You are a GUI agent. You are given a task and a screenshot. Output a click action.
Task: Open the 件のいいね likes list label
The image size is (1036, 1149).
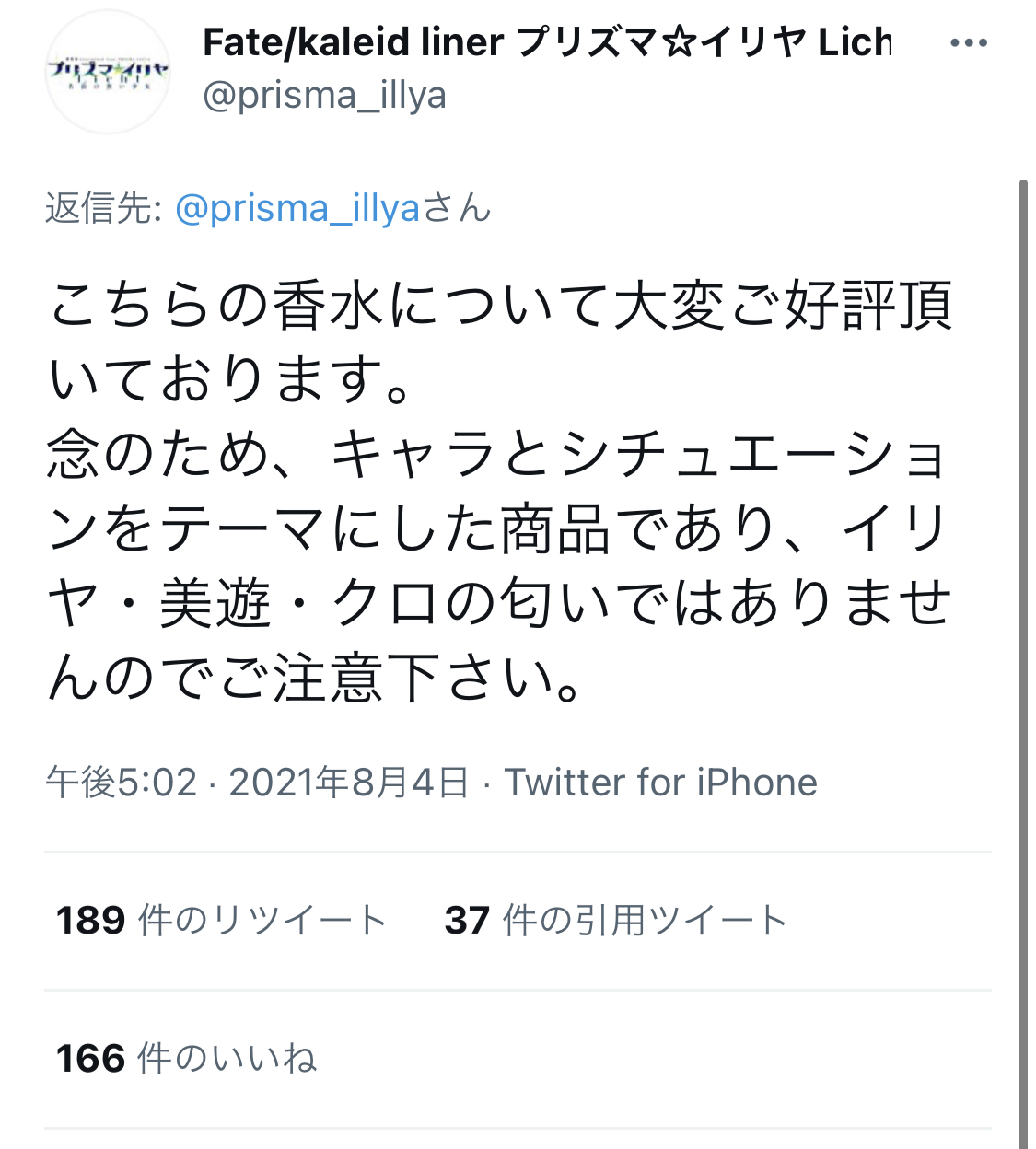(227, 1059)
